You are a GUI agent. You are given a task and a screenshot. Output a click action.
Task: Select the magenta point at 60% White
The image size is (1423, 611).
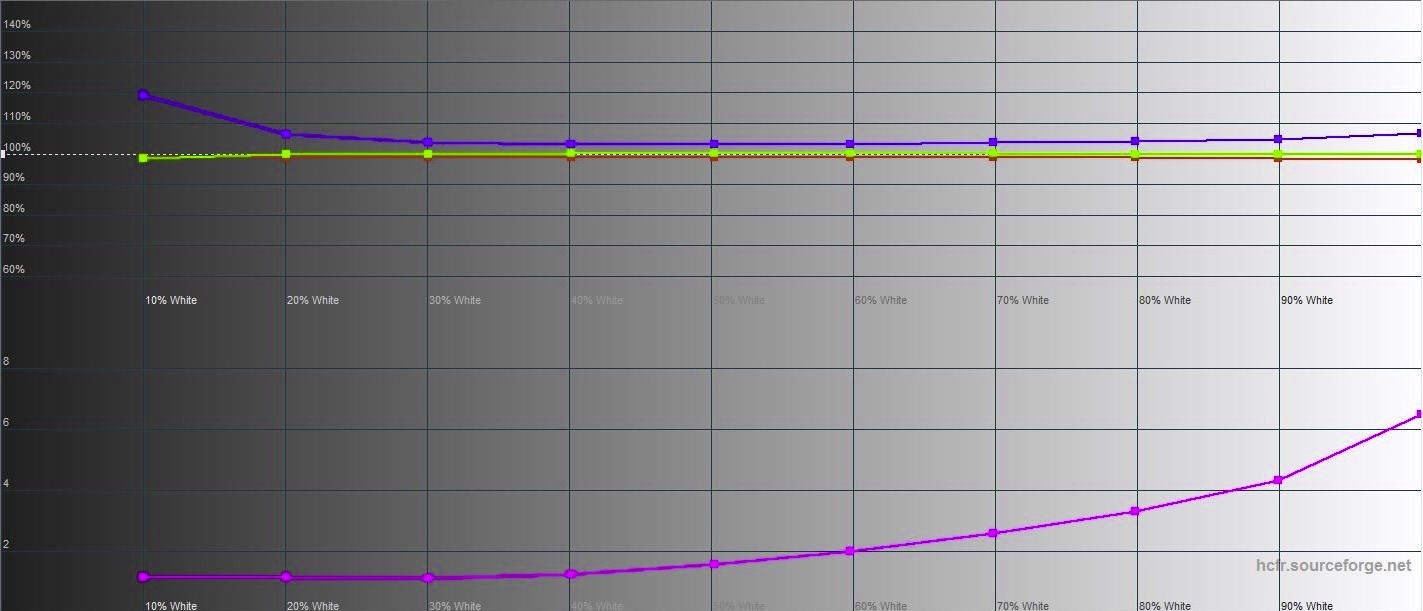point(850,551)
